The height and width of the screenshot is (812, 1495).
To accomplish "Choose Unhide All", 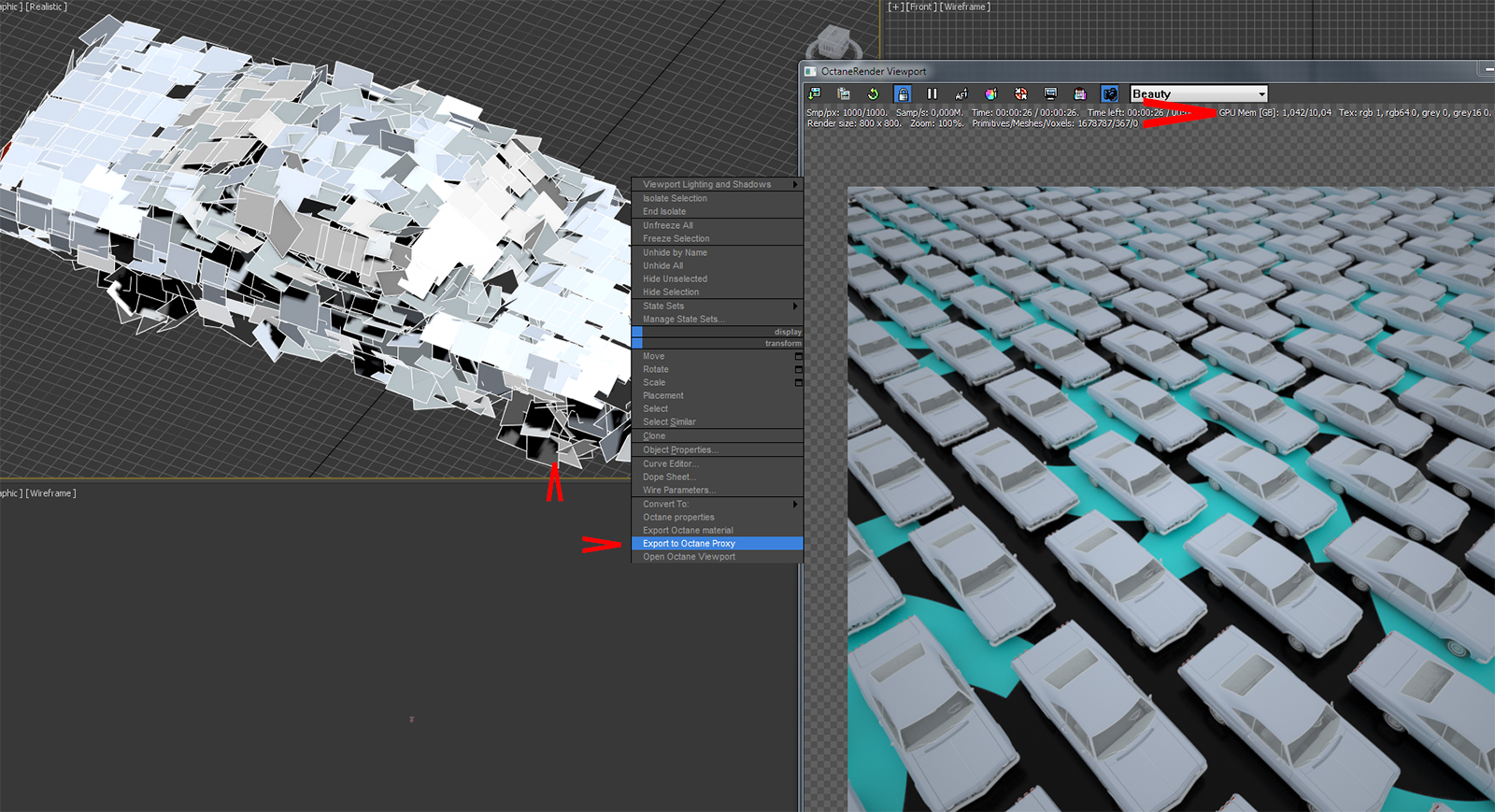I will pos(718,265).
